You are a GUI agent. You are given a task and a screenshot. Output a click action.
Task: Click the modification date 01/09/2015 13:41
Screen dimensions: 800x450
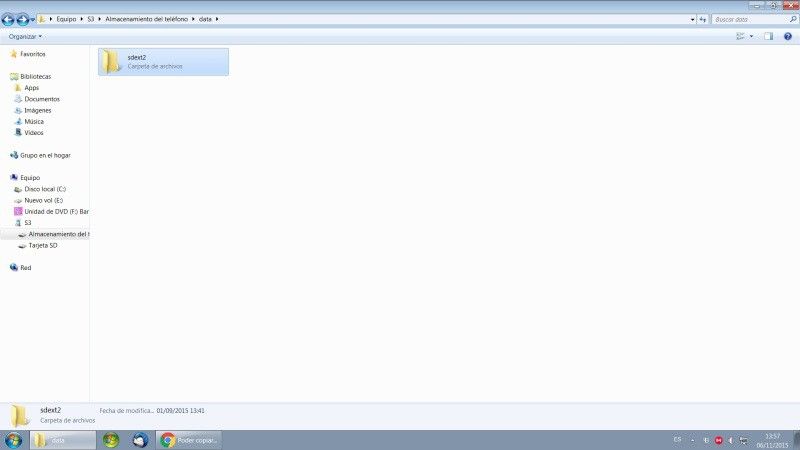click(181, 411)
